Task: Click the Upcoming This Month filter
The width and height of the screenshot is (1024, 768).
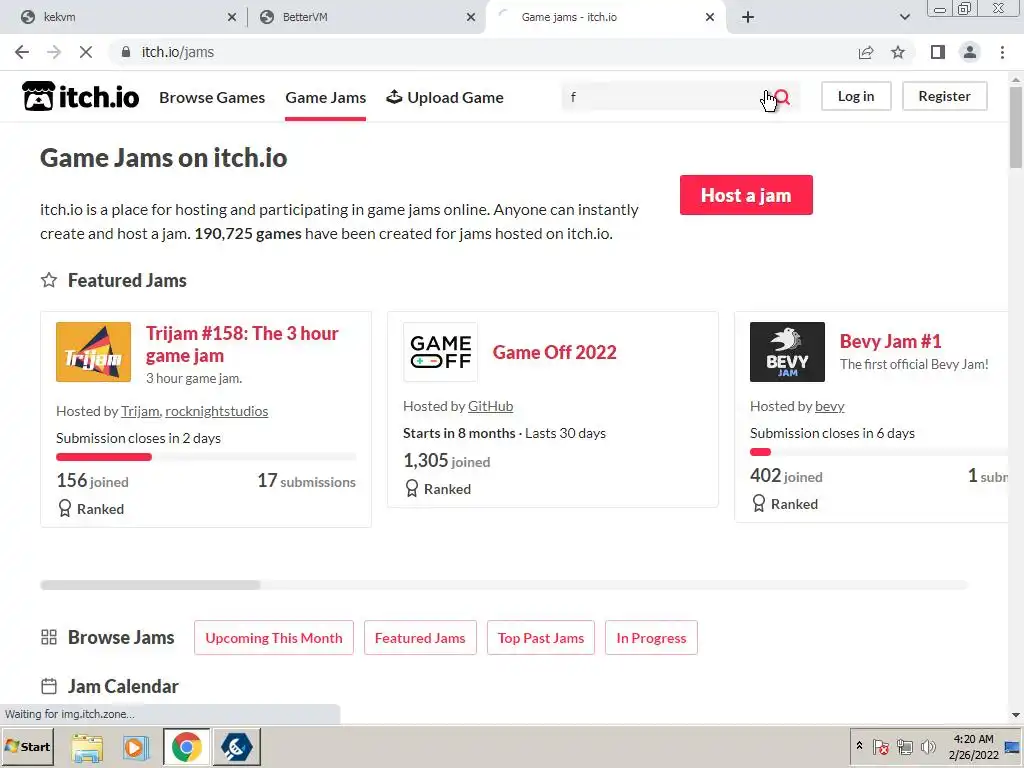Action: pyautogui.click(x=274, y=637)
